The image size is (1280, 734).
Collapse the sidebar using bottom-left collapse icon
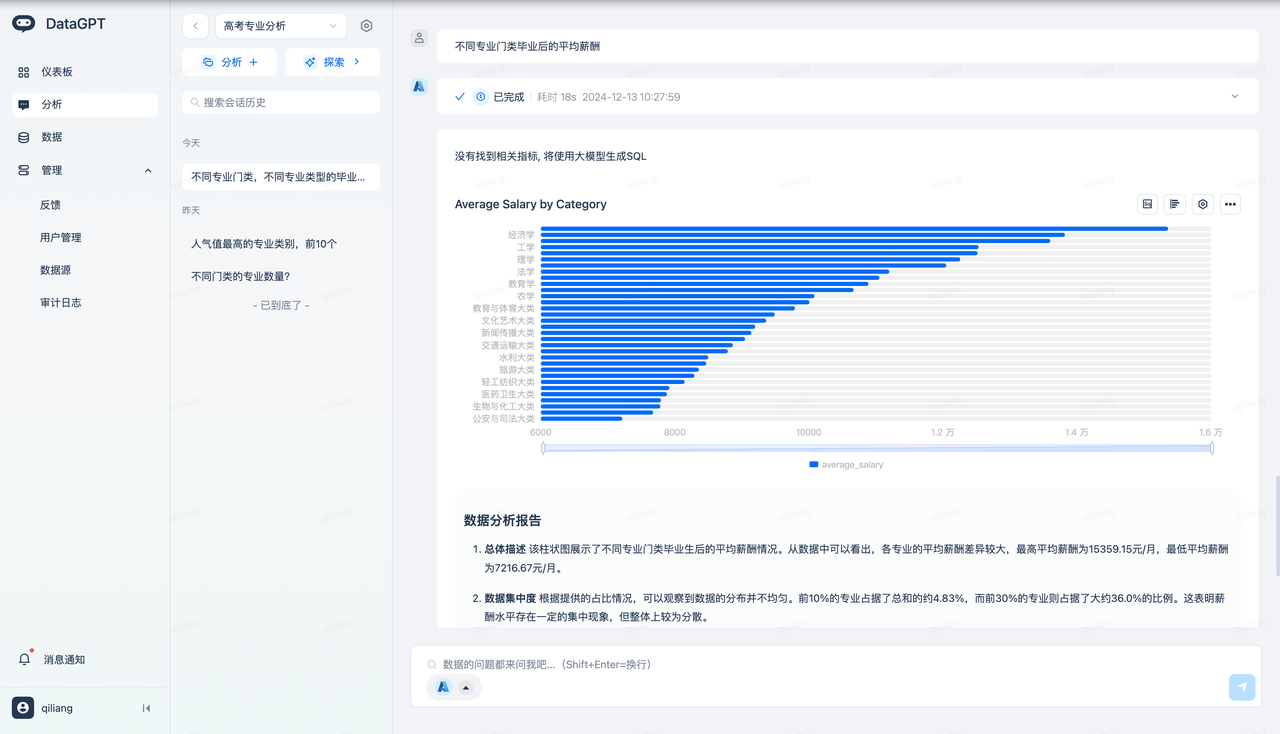tap(146, 708)
